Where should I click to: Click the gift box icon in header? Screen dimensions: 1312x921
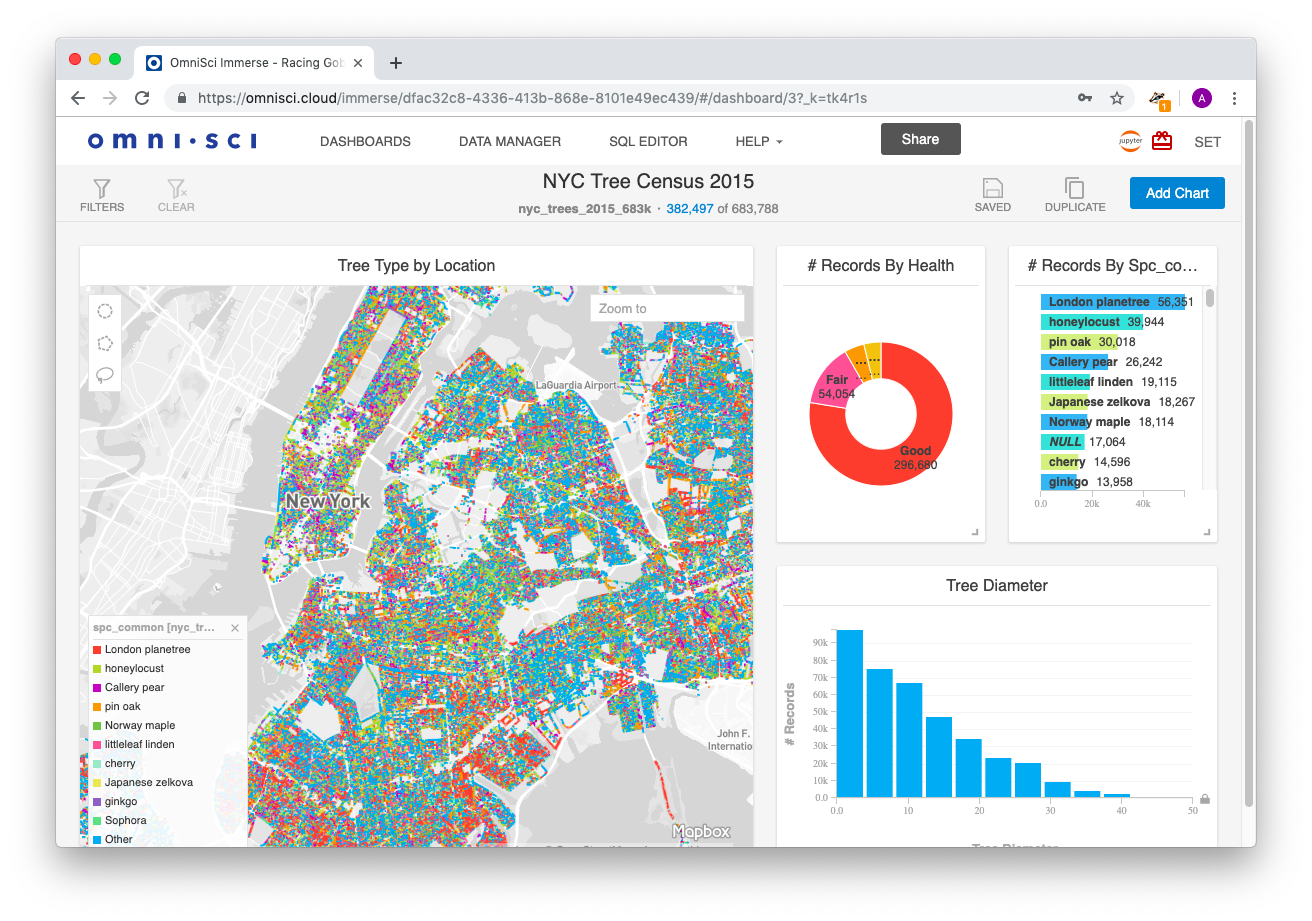point(1162,141)
